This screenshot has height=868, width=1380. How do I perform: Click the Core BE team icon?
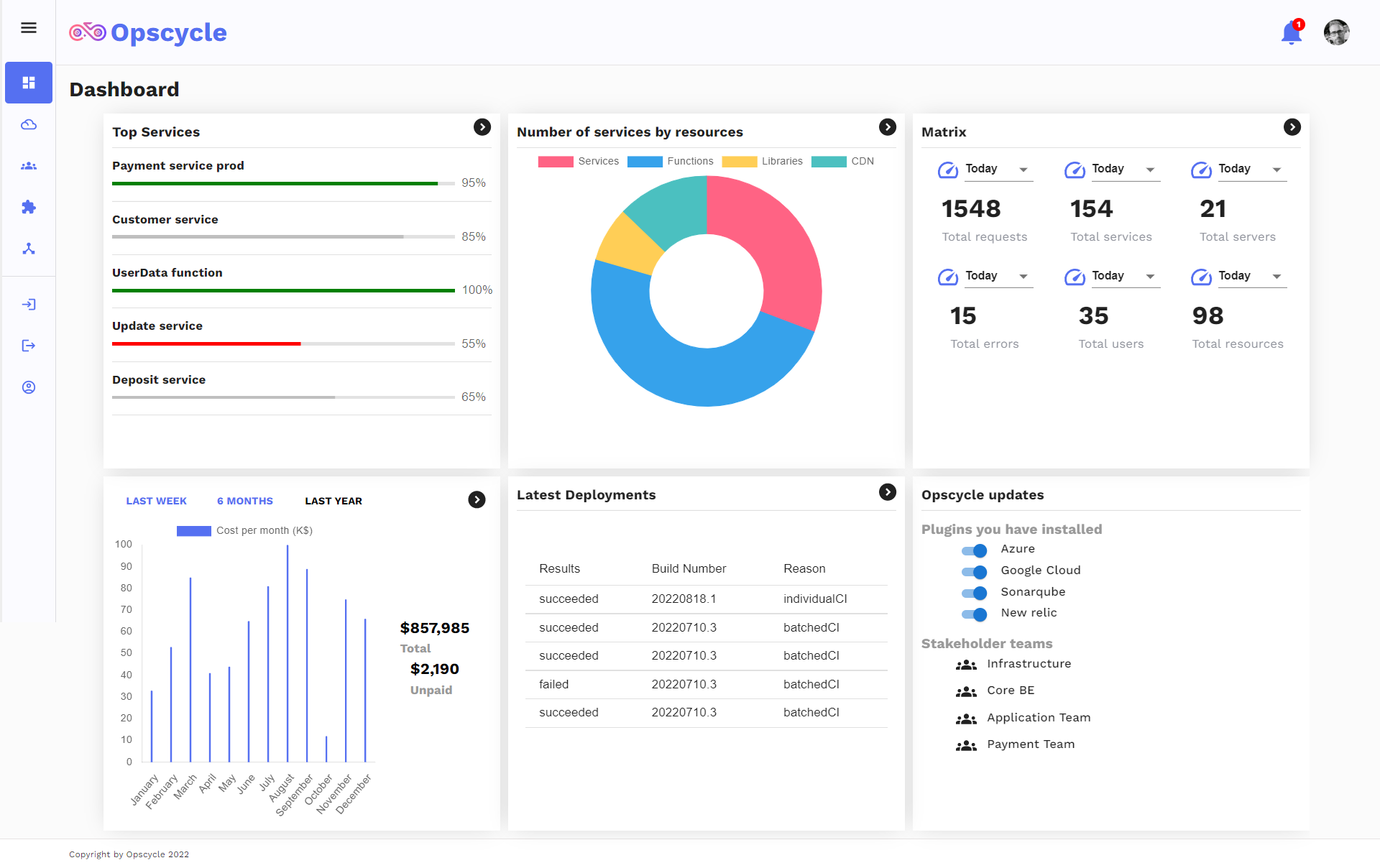(966, 691)
